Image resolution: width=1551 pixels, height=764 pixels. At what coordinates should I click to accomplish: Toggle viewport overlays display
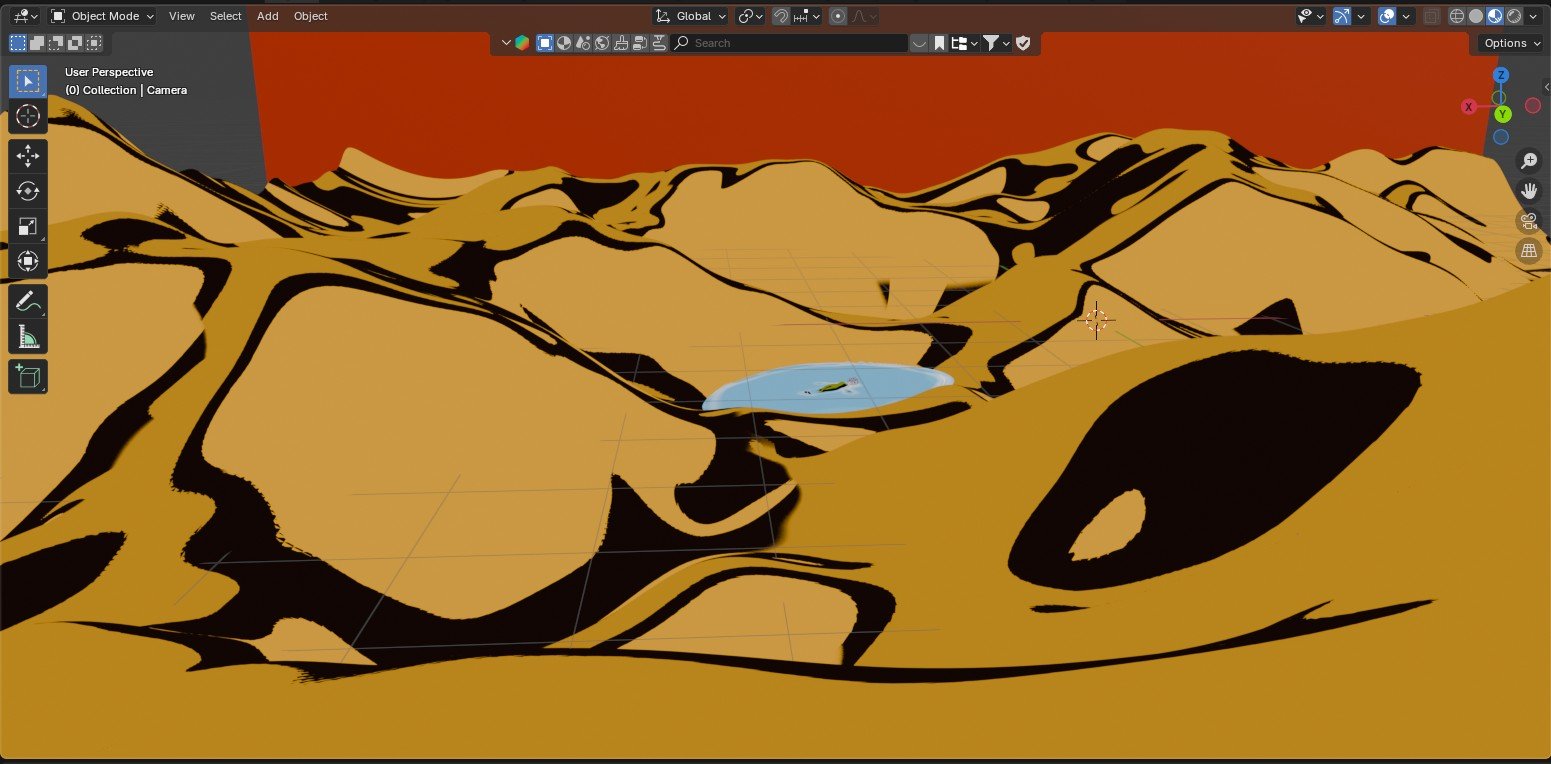click(x=1387, y=16)
